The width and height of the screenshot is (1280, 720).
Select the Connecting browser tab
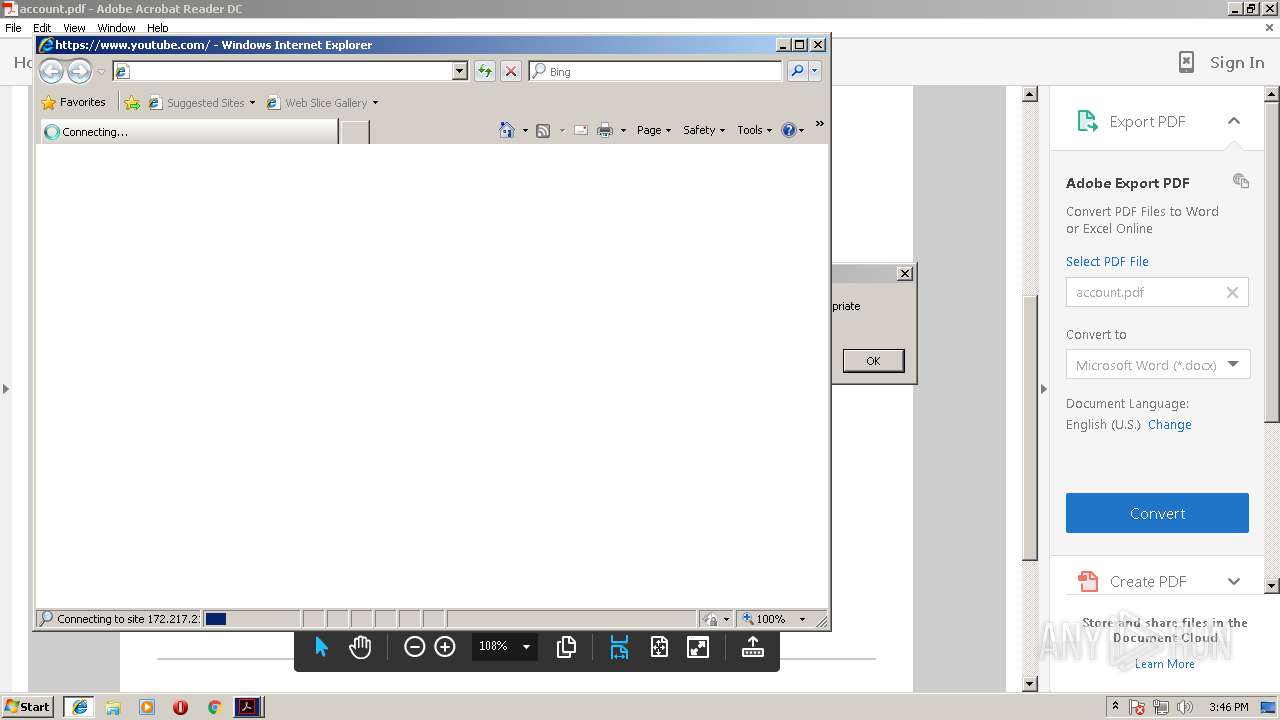[x=189, y=131]
